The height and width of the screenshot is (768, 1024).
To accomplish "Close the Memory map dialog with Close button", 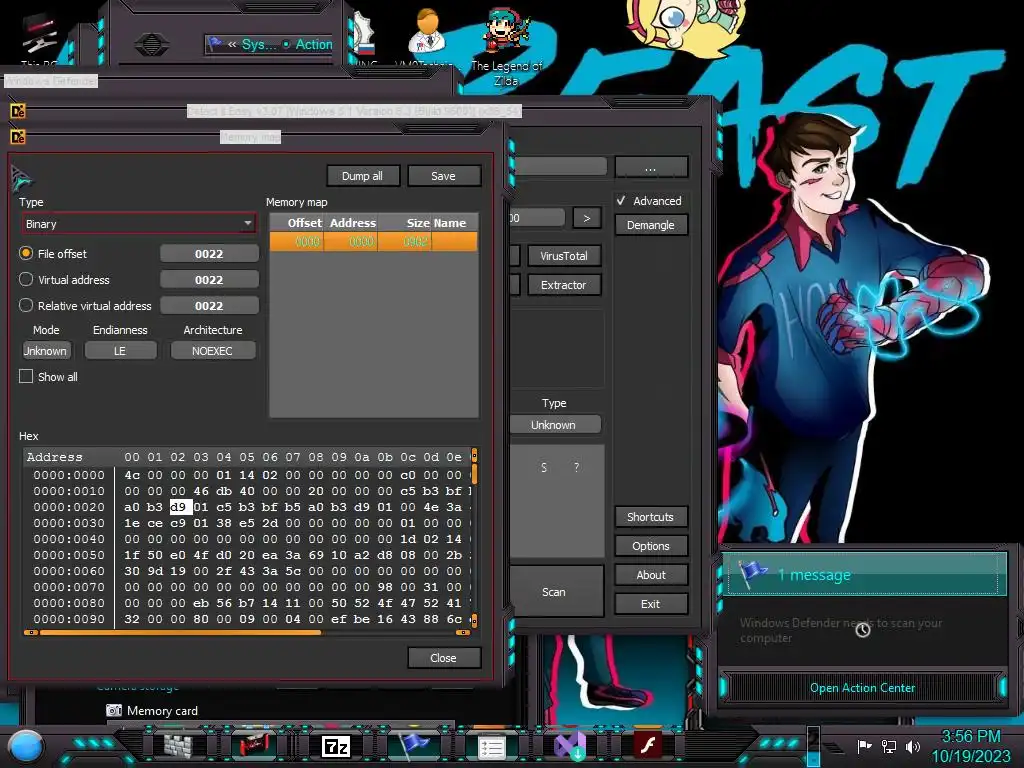I will [443, 658].
